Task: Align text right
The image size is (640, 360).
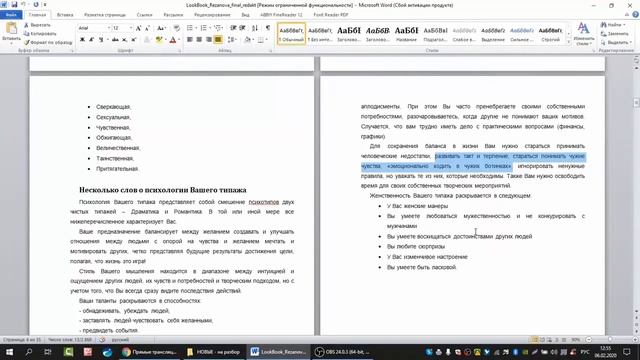Action: 209,40
